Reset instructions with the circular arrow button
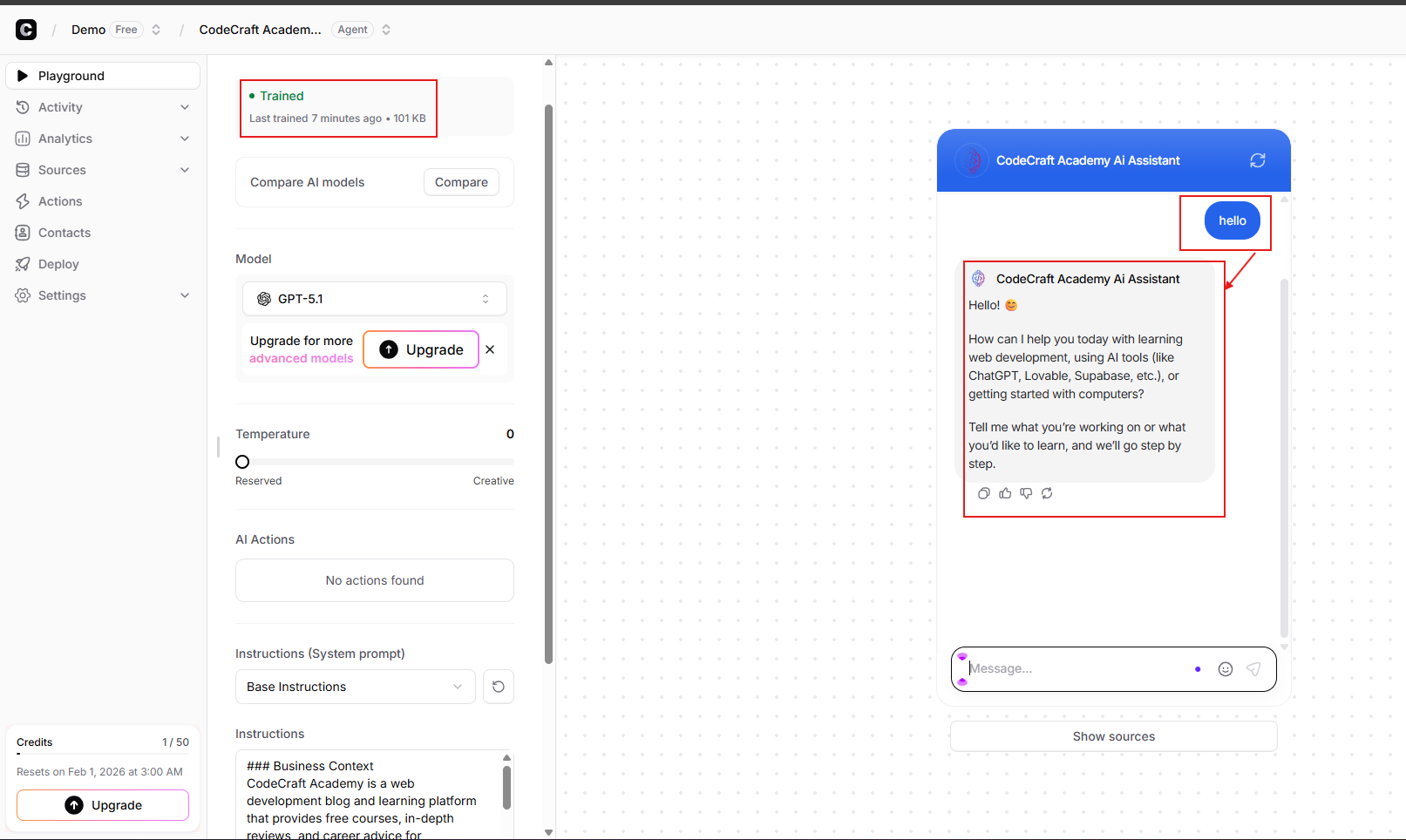This screenshot has width=1406, height=840. pos(498,687)
